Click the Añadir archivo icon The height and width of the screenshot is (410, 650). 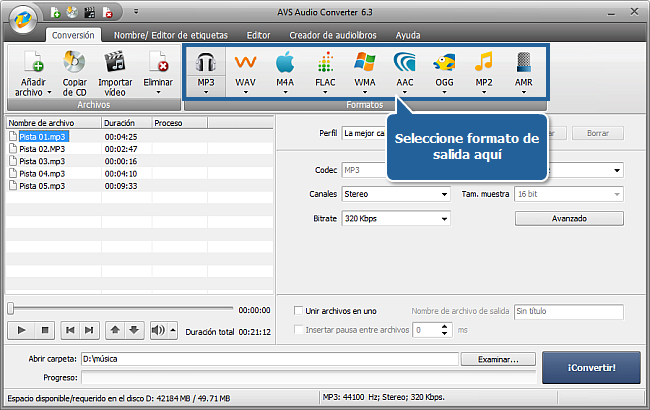coord(32,63)
